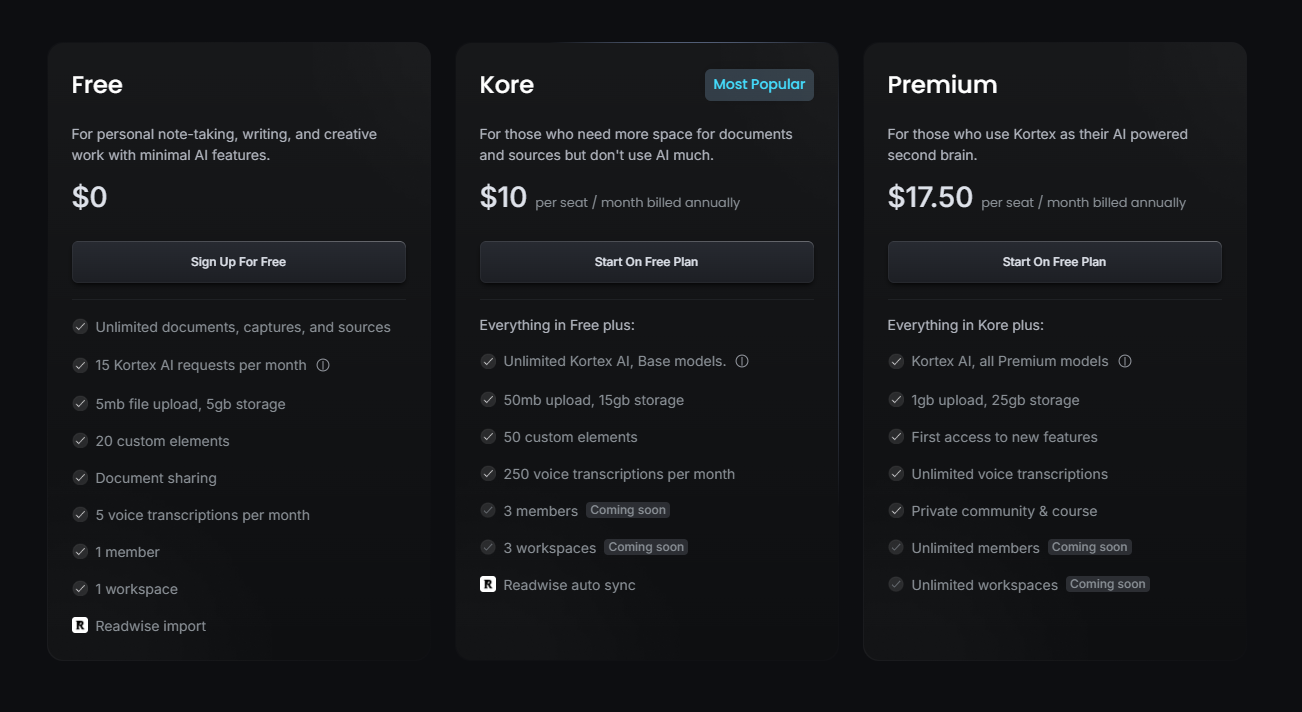Click Start On Free Plan under Kore
This screenshot has width=1302, height=712.
(646, 261)
